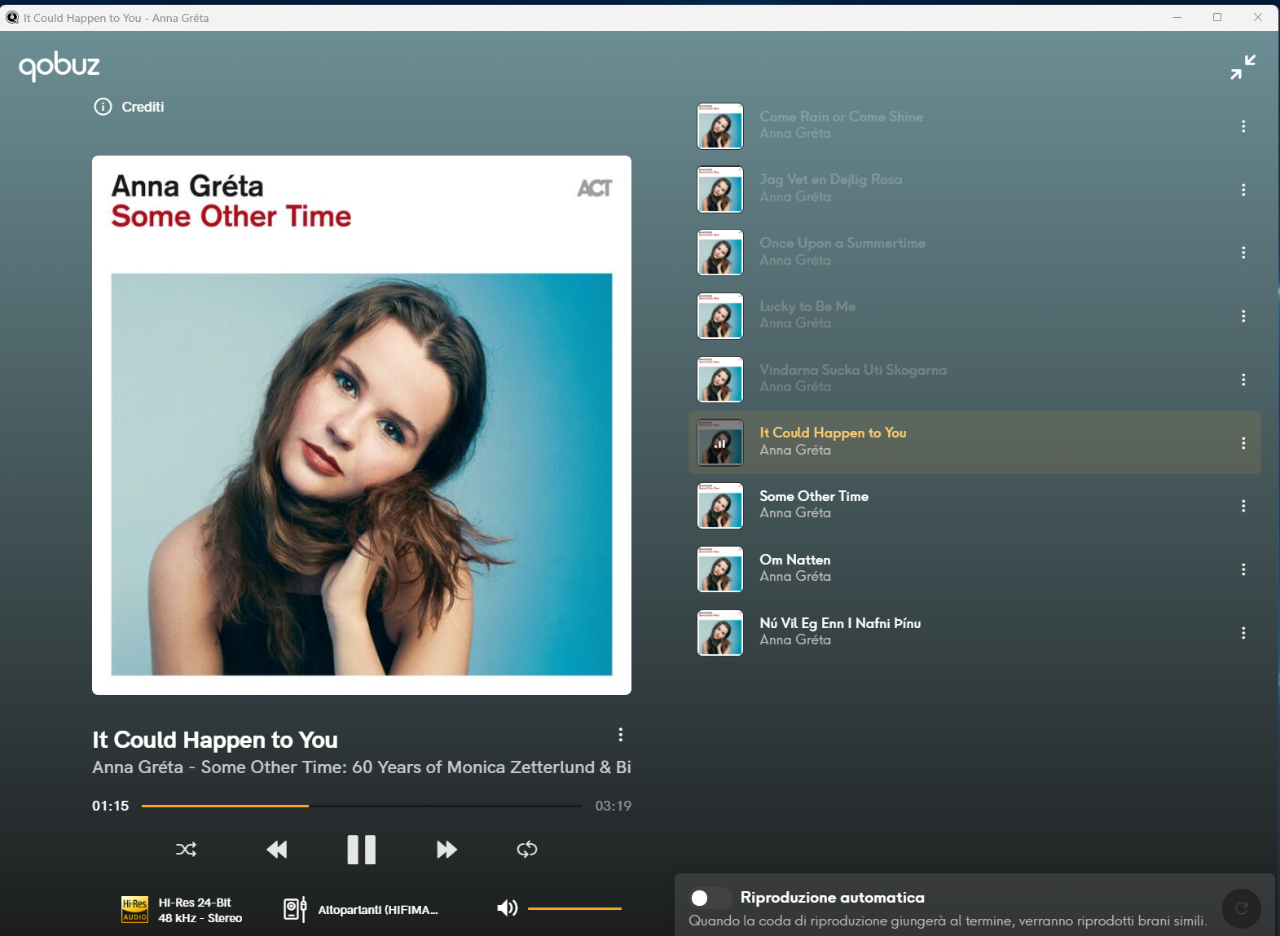Click the thumbnail for Om Natten

[720, 570]
